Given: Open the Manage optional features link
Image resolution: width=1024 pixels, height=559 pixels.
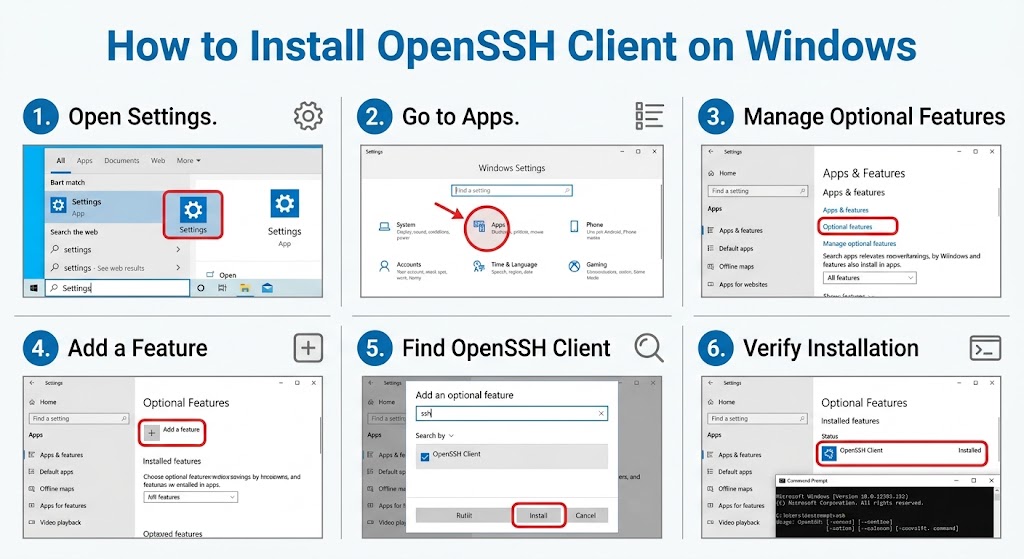Looking at the screenshot, I should 859,244.
